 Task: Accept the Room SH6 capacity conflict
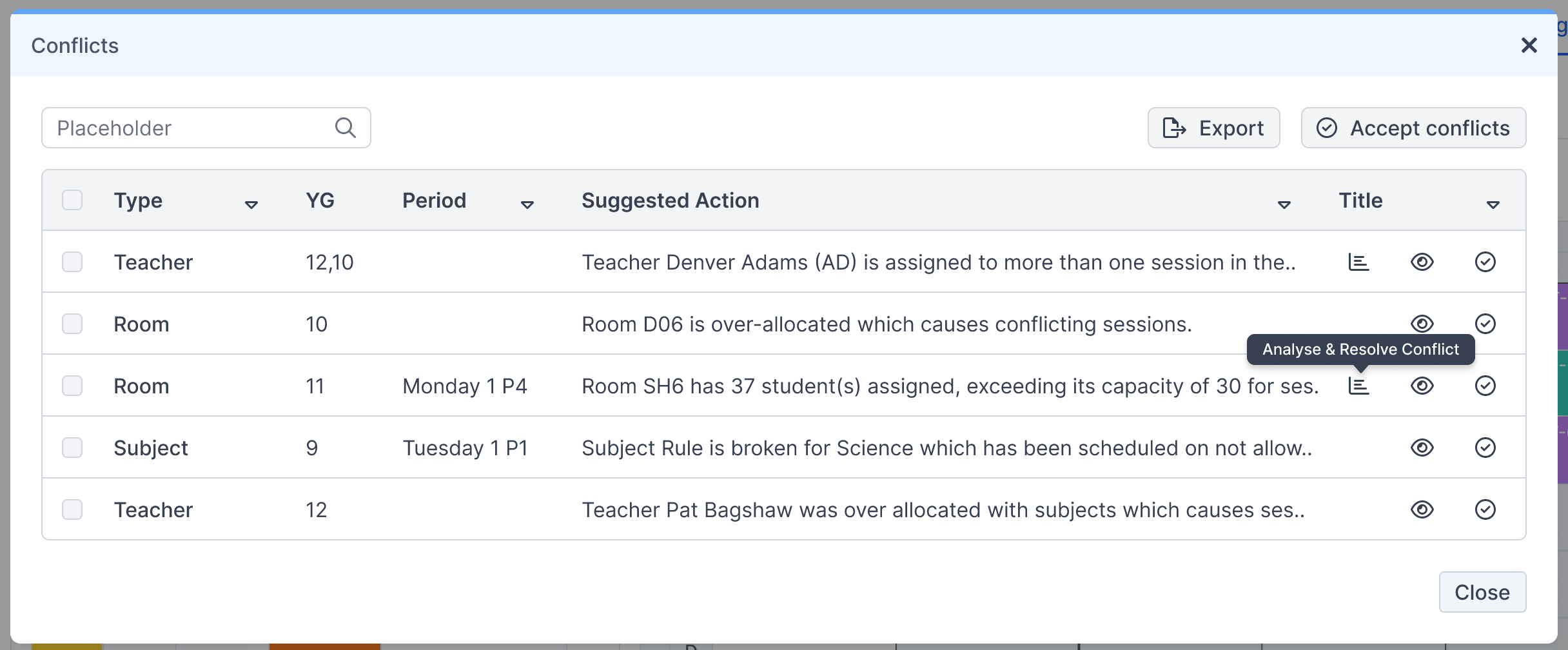coord(1485,386)
